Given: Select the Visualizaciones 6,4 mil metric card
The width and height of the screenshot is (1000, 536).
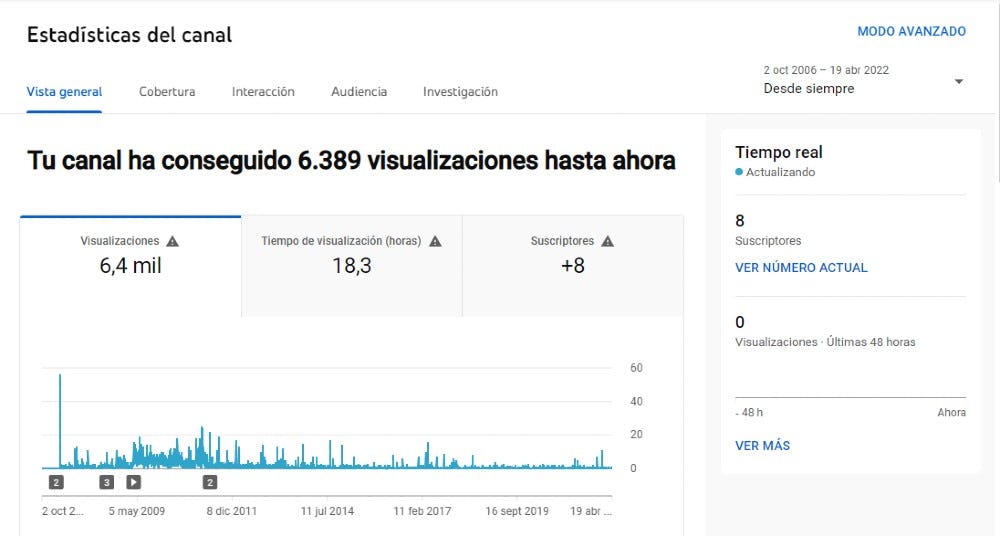Looking at the screenshot, I should click(130, 266).
